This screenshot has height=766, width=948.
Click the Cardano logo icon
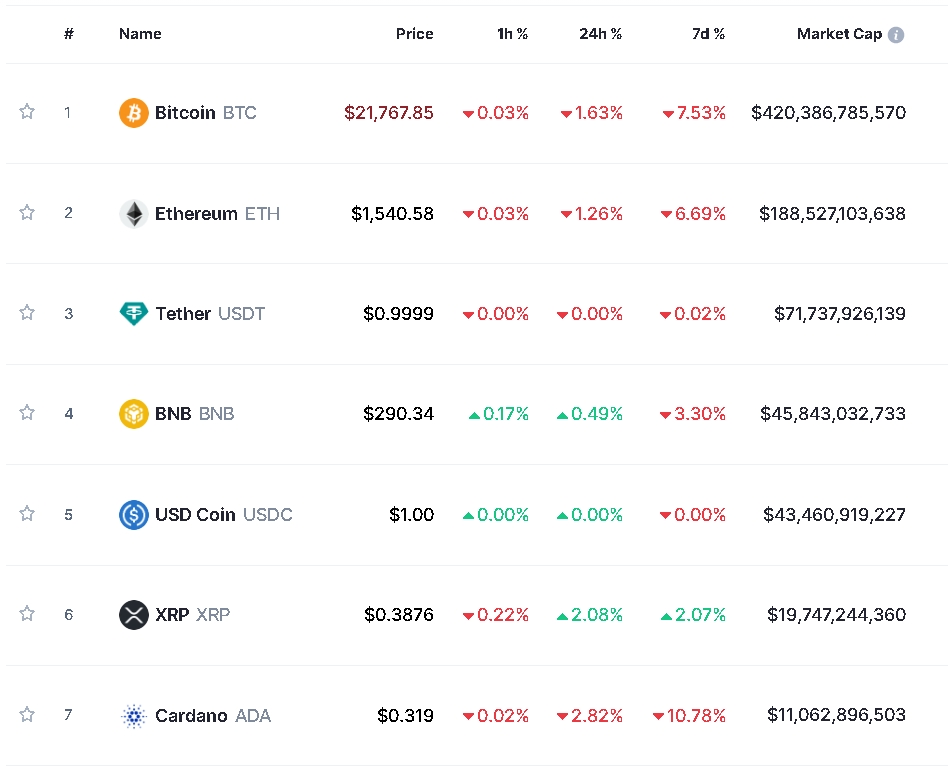133,715
